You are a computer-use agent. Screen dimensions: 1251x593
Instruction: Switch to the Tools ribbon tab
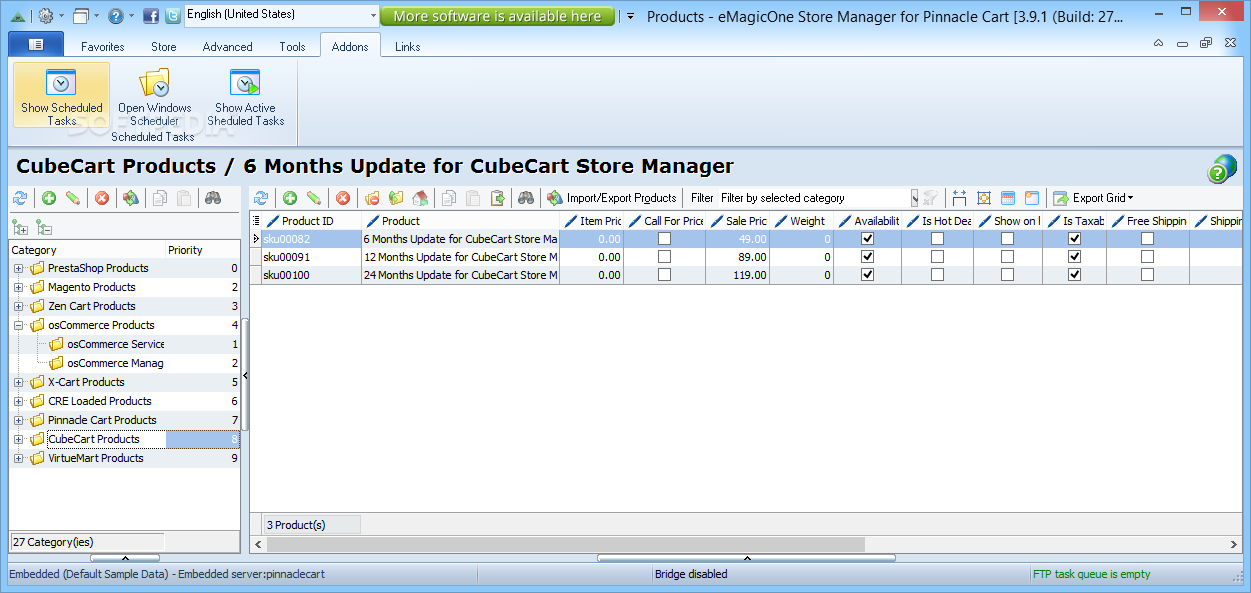[x=293, y=47]
